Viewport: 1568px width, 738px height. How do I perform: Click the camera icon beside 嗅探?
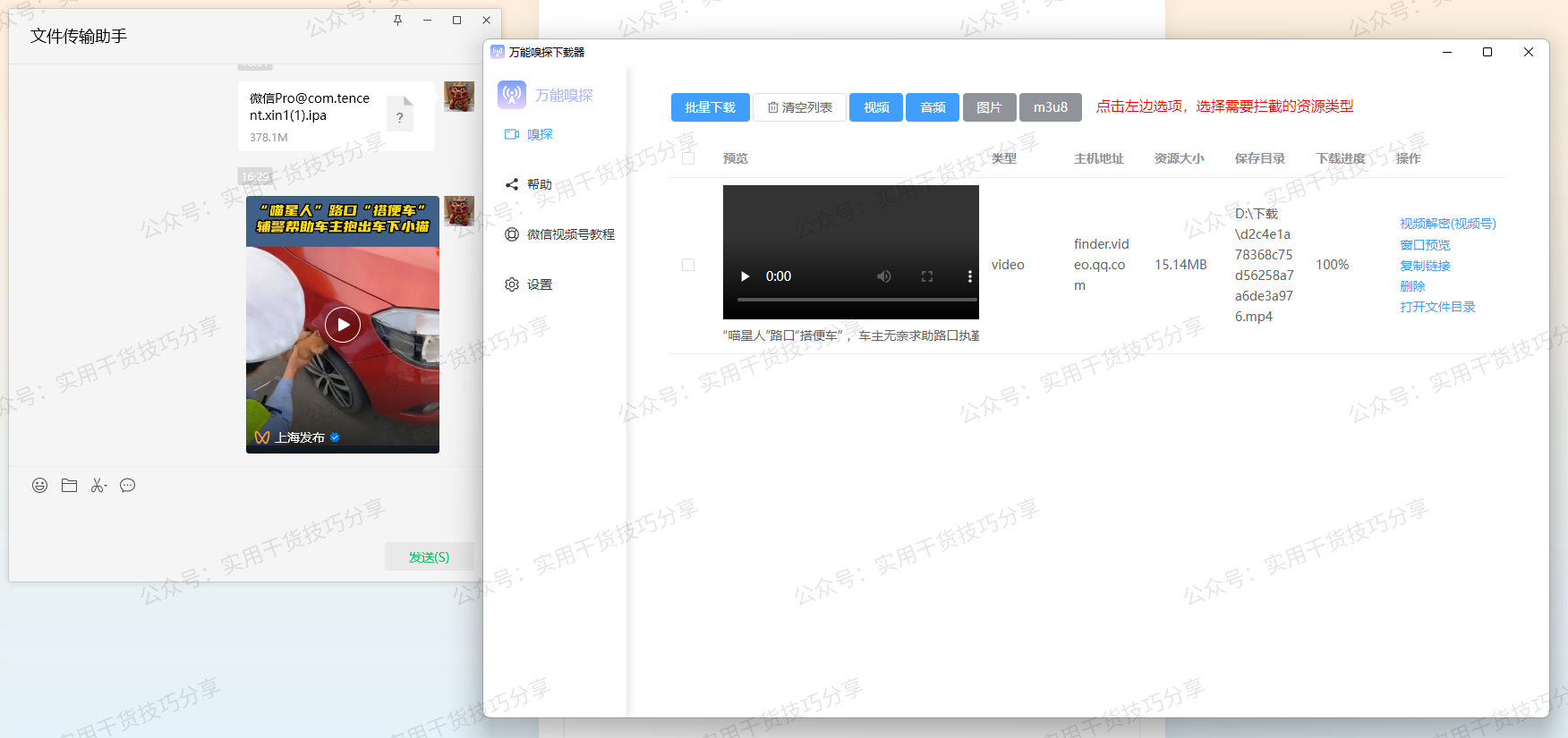click(x=512, y=134)
